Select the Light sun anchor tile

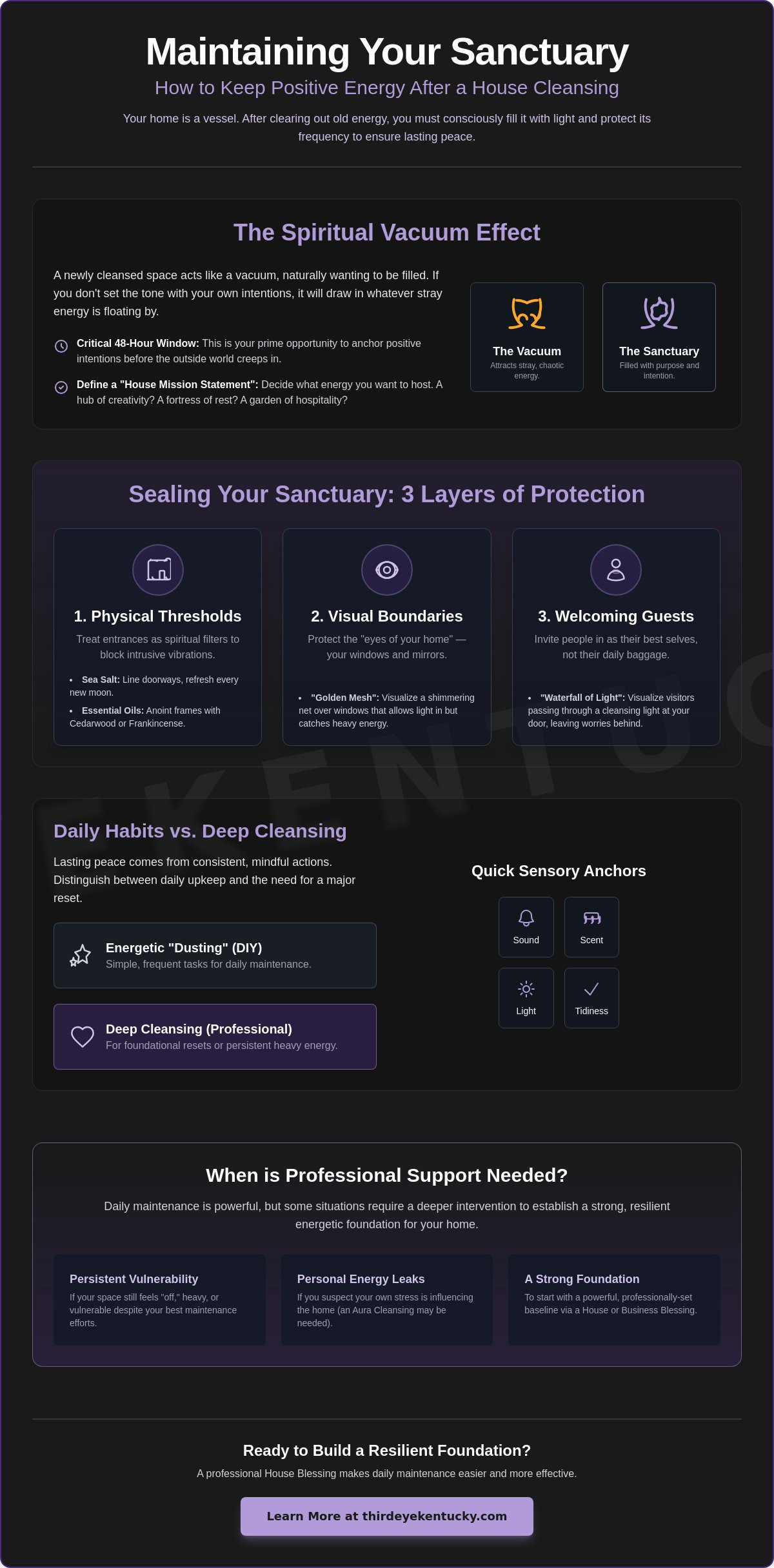526,998
